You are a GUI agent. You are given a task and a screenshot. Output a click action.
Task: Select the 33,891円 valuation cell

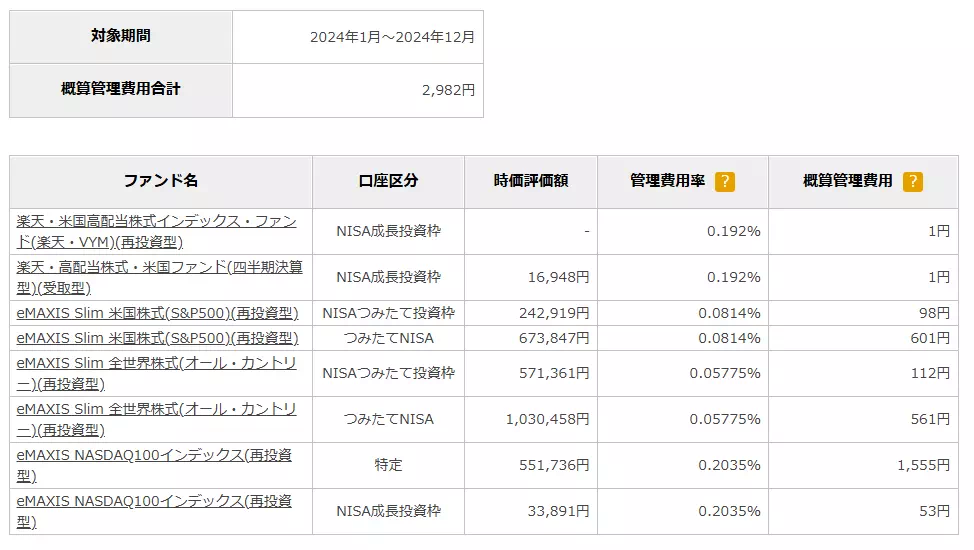pyautogui.click(x=531, y=511)
